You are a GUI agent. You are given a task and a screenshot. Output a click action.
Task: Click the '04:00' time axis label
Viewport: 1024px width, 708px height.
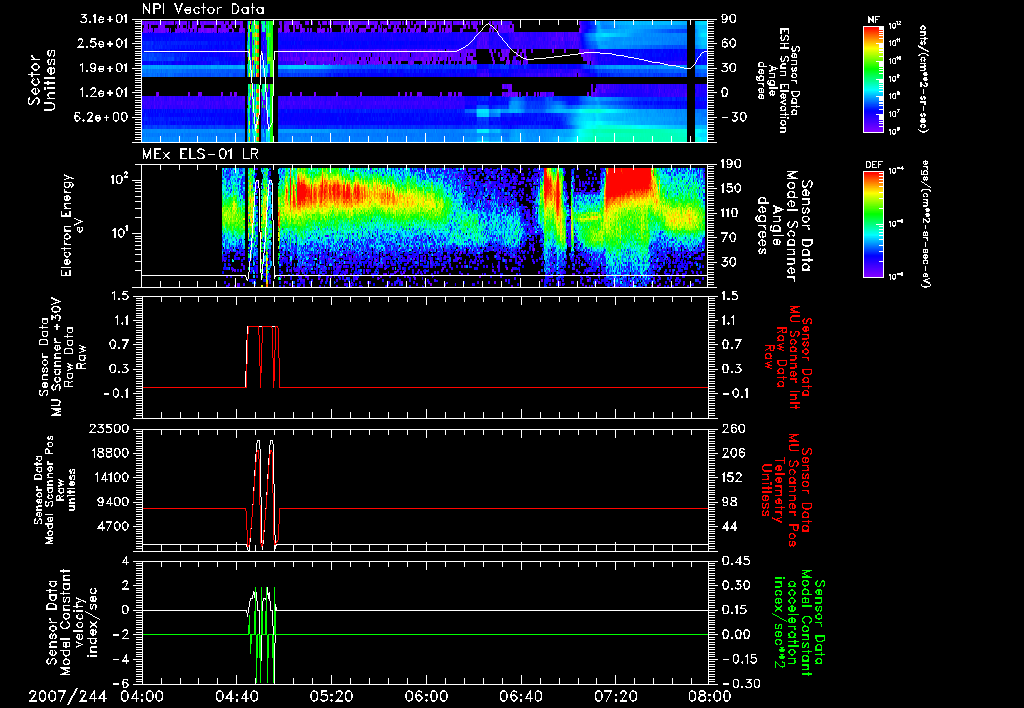coord(142,696)
